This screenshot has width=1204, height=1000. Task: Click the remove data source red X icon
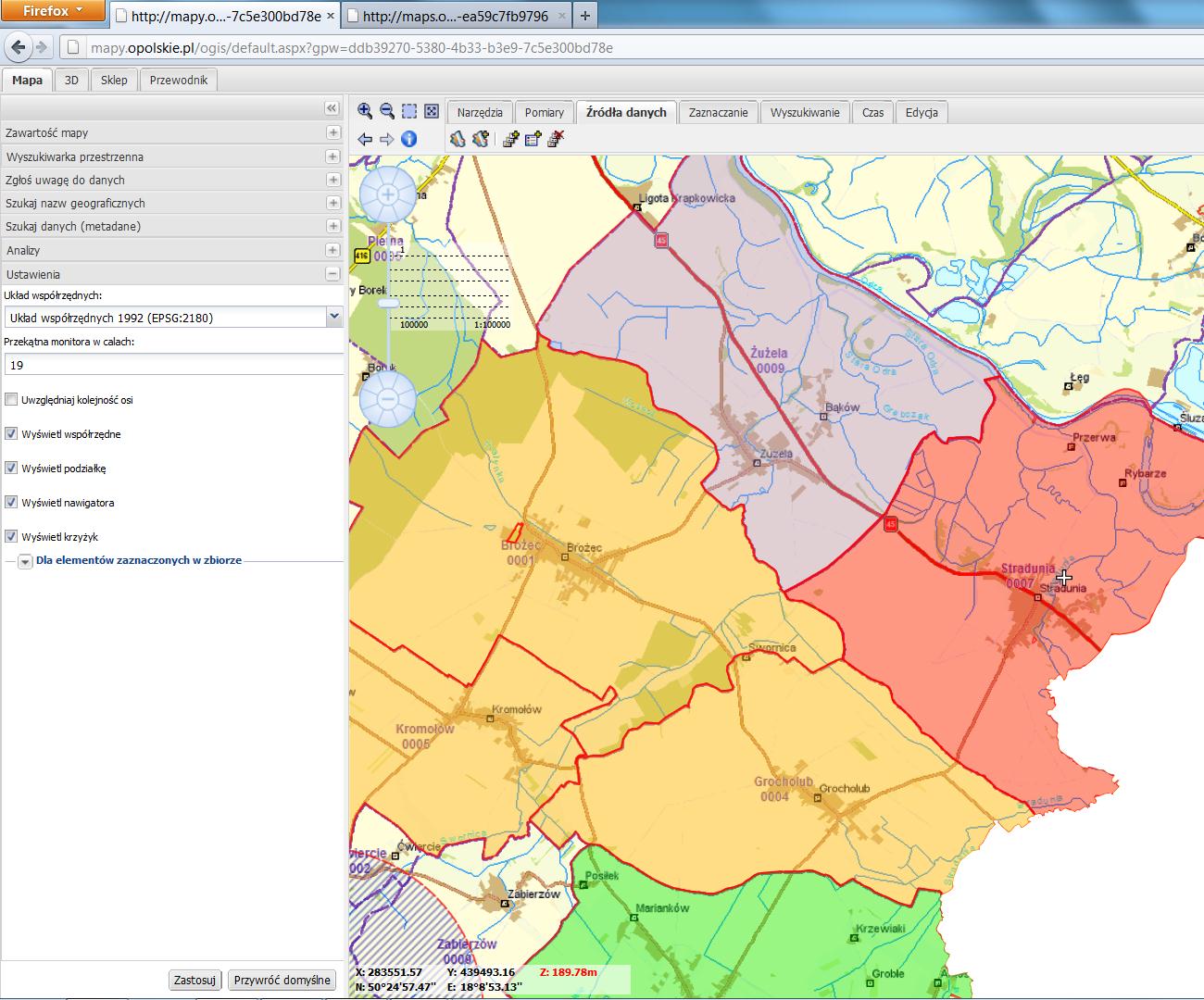tap(556, 139)
